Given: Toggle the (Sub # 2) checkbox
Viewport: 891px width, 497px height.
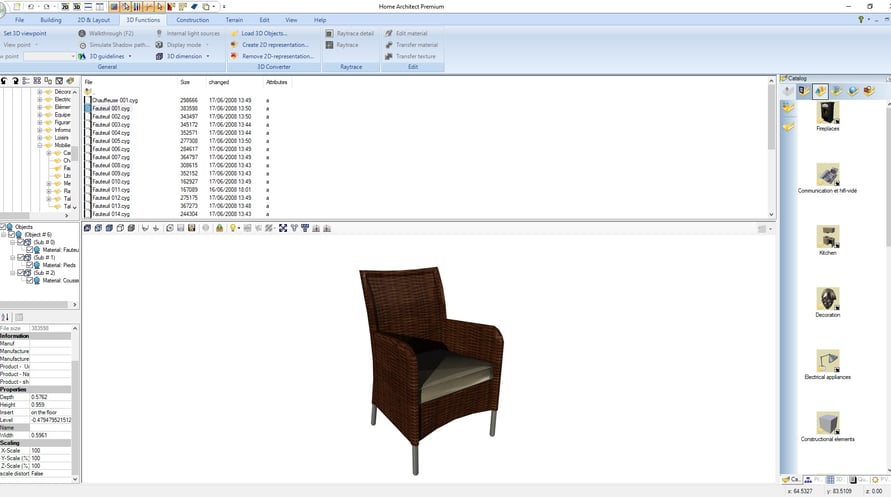Looking at the screenshot, I should [x=20, y=273].
